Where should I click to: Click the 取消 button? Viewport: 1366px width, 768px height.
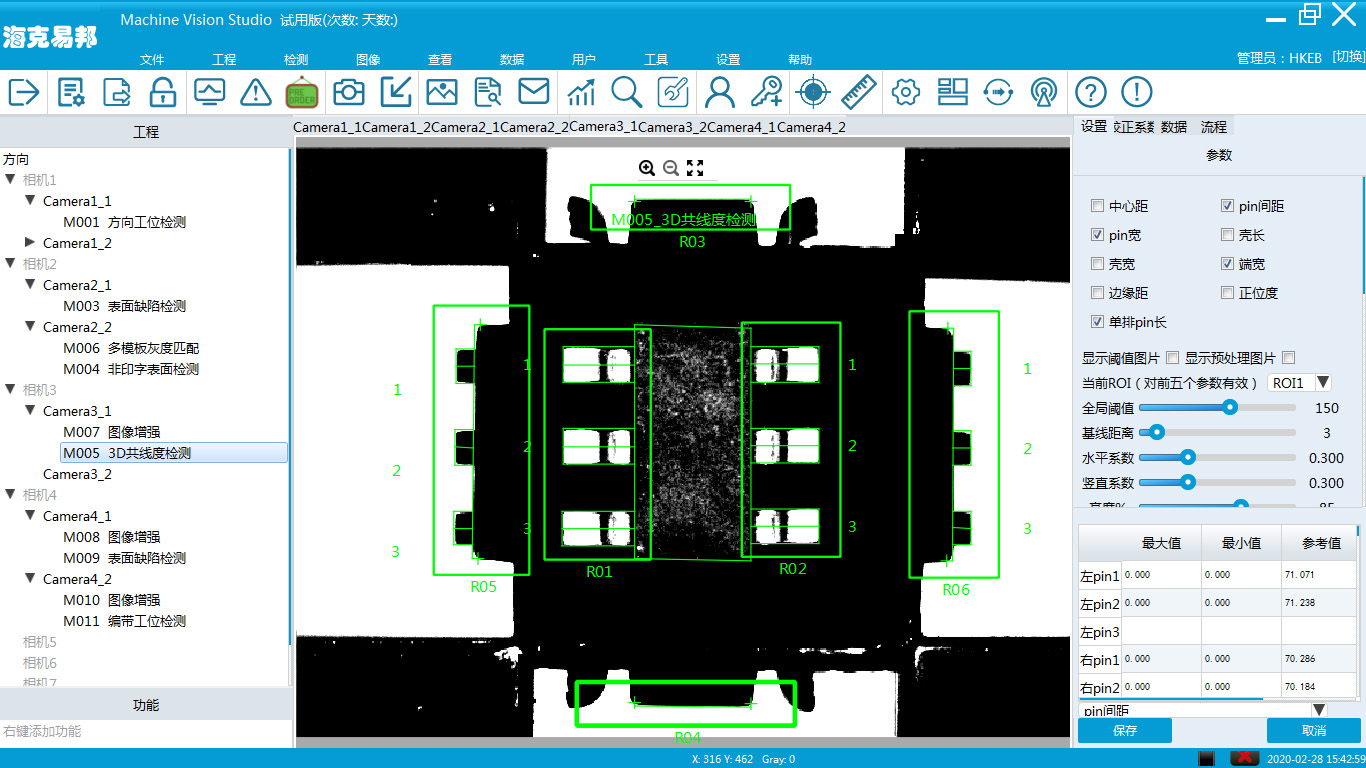coord(1313,730)
